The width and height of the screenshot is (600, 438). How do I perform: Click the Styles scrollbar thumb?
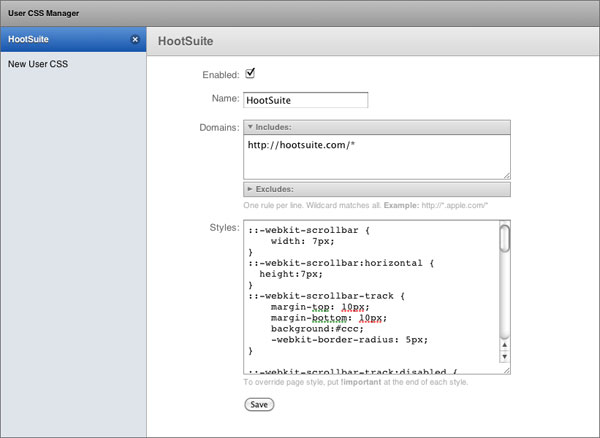[x=505, y=238]
